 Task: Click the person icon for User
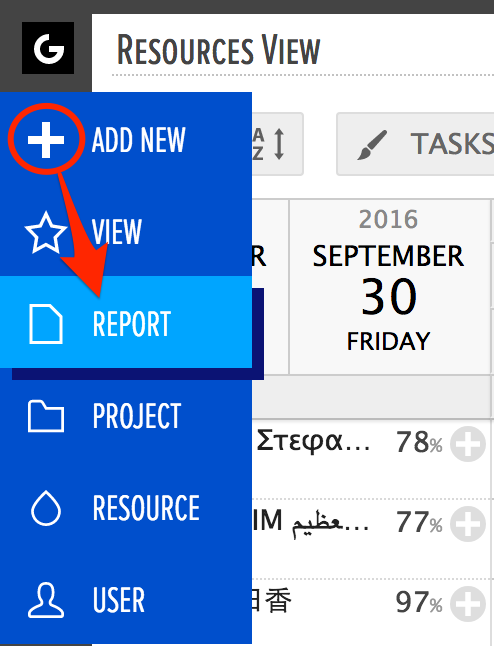tap(46, 600)
